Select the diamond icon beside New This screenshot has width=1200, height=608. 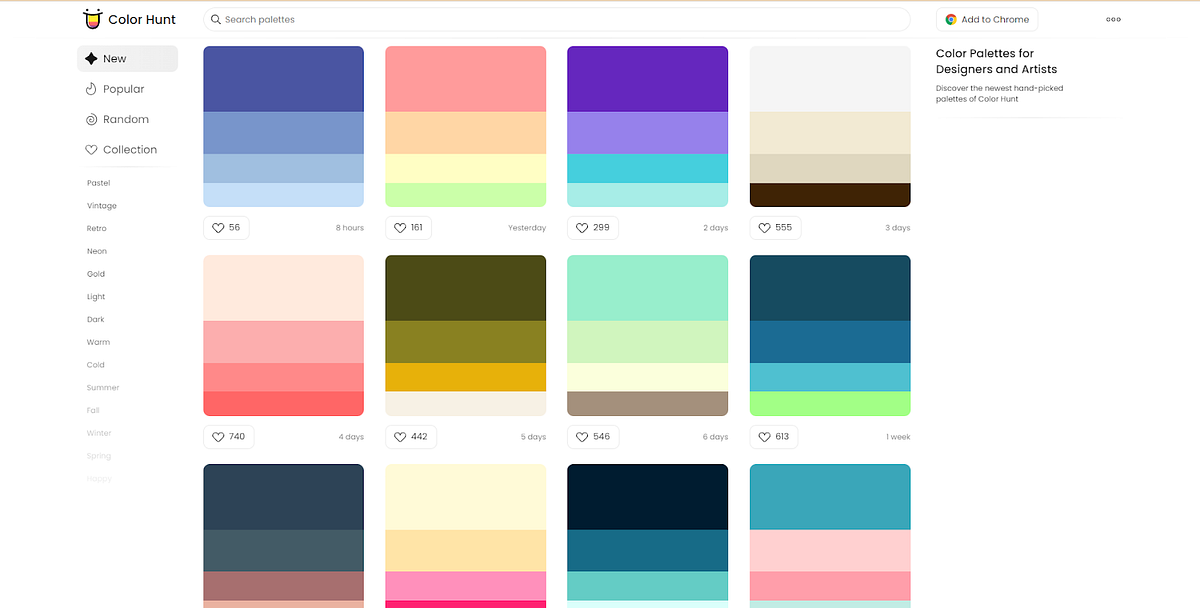(x=93, y=58)
